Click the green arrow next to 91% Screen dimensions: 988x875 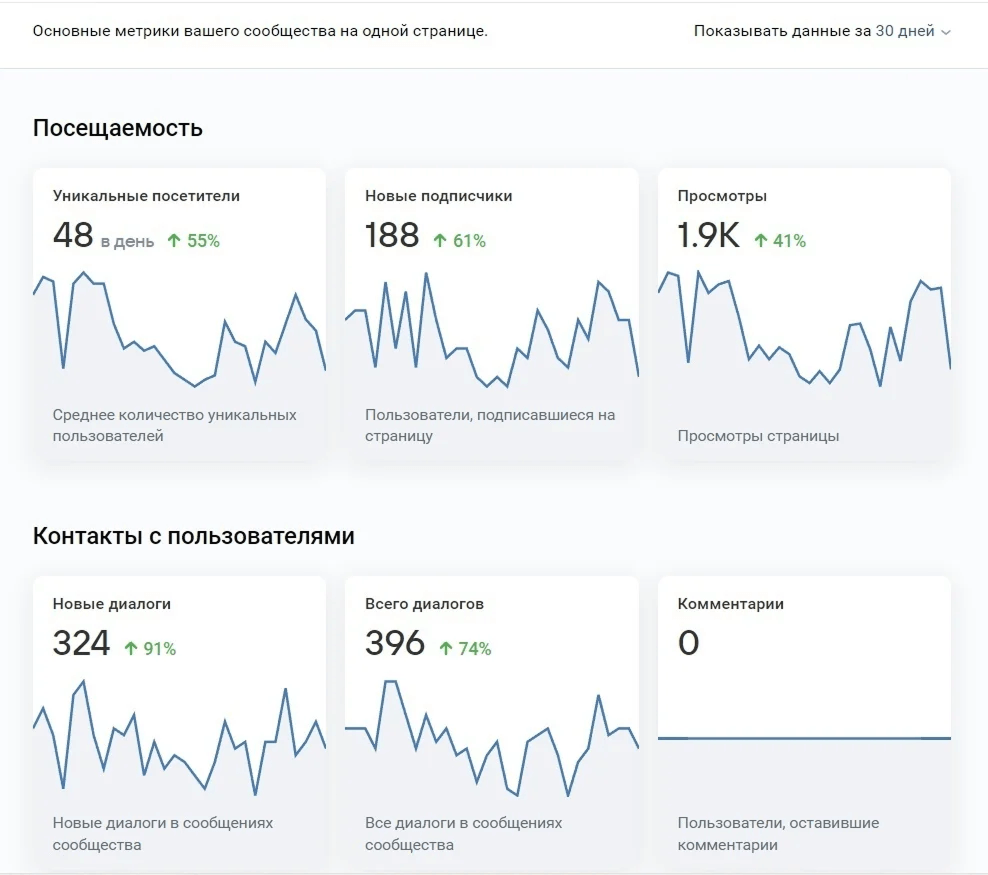pyautogui.click(x=130, y=648)
